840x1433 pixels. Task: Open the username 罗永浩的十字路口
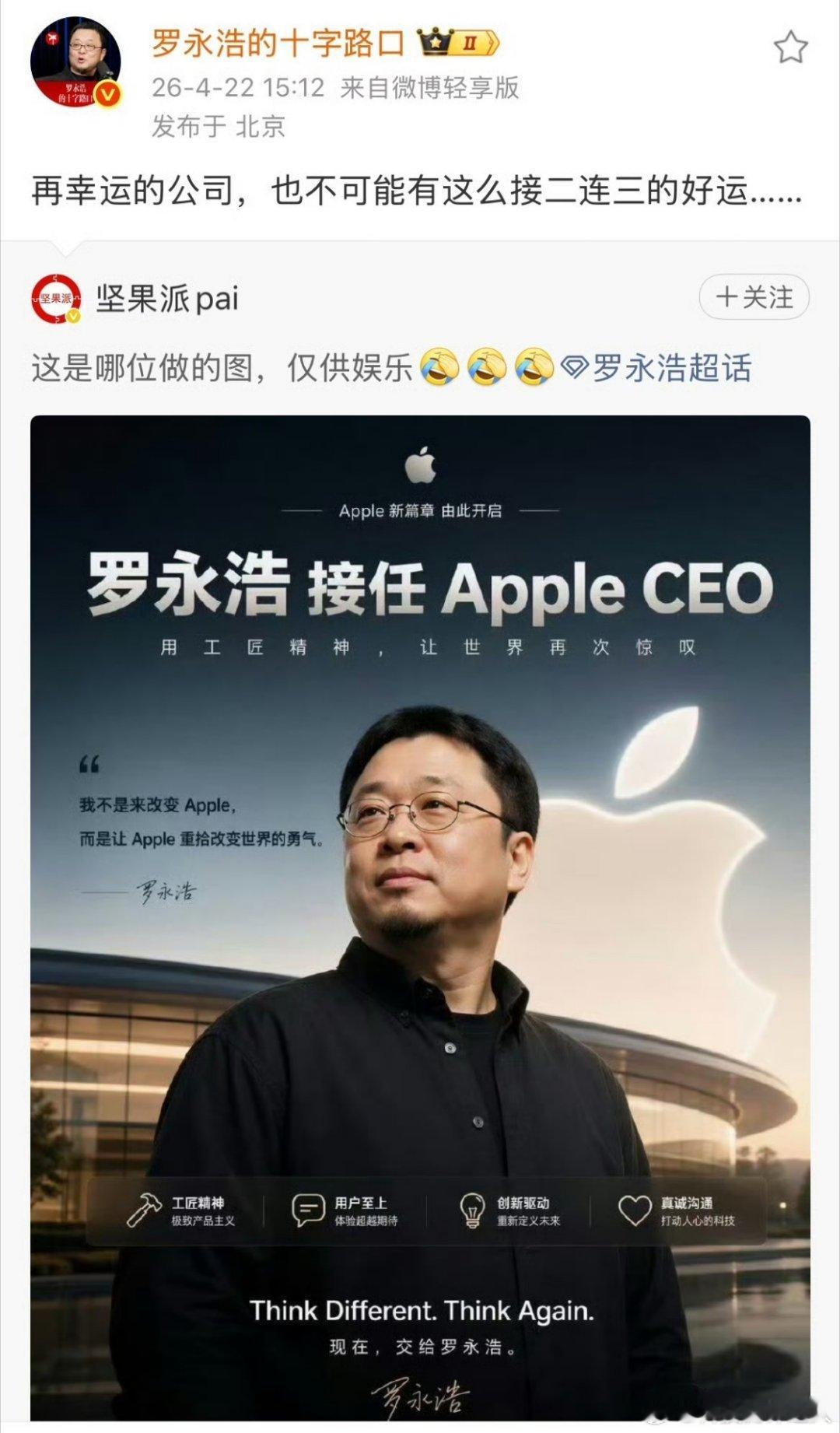278,43
